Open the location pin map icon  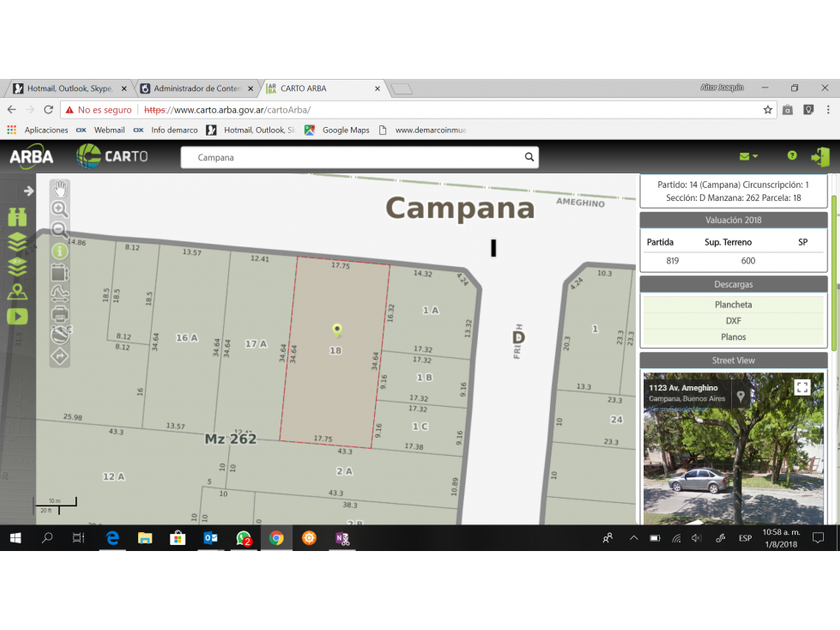click(x=17, y=292)
